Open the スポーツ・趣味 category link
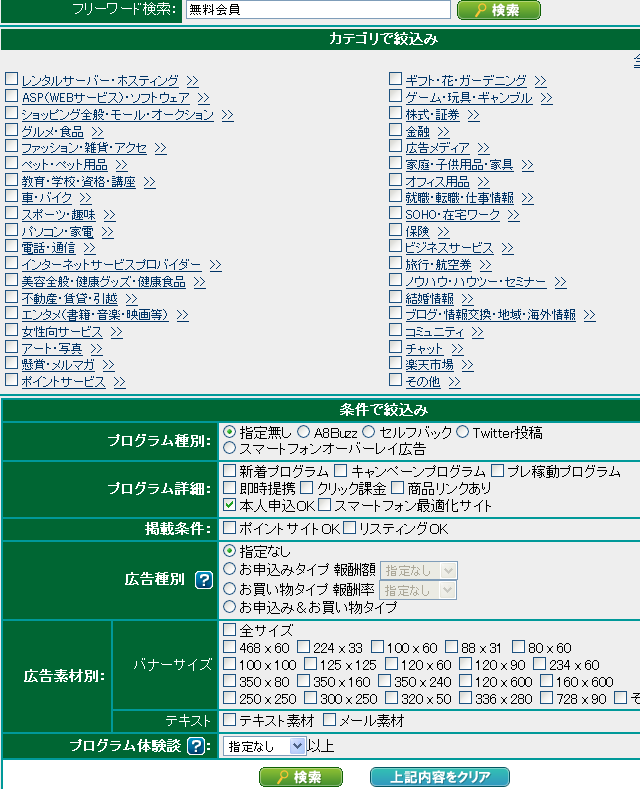The height and width of the screenshot is (789, 640). click(58, 215)
